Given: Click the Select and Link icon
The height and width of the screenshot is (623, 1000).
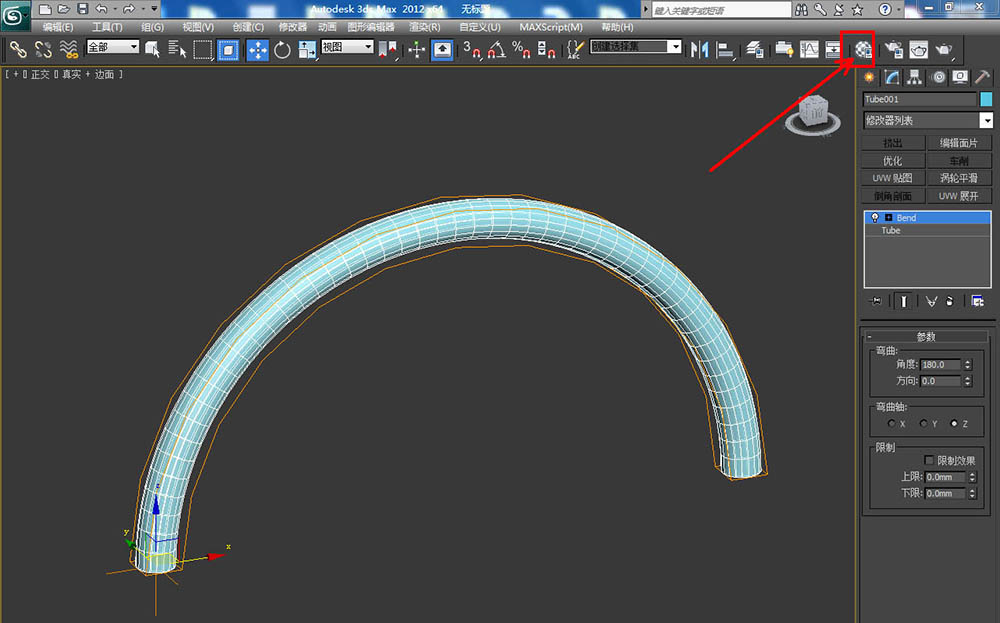Looking at the screenshot, I should [x=18, y=49].
